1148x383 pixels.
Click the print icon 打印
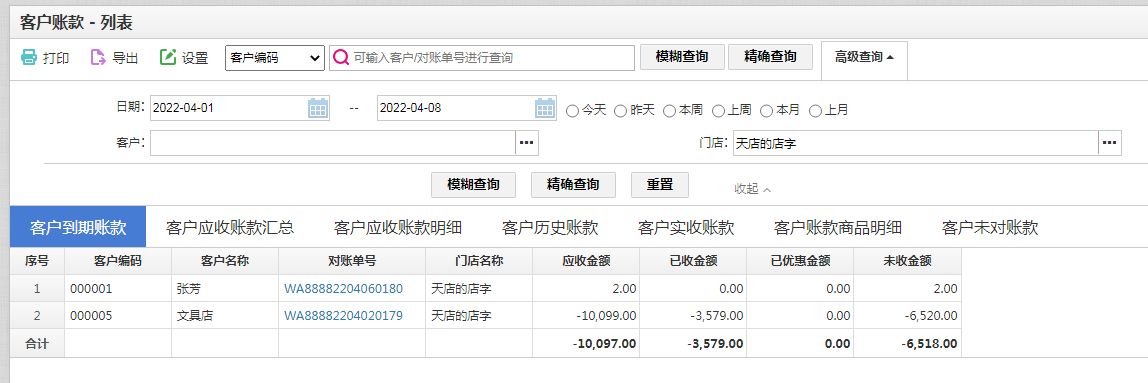29,58
